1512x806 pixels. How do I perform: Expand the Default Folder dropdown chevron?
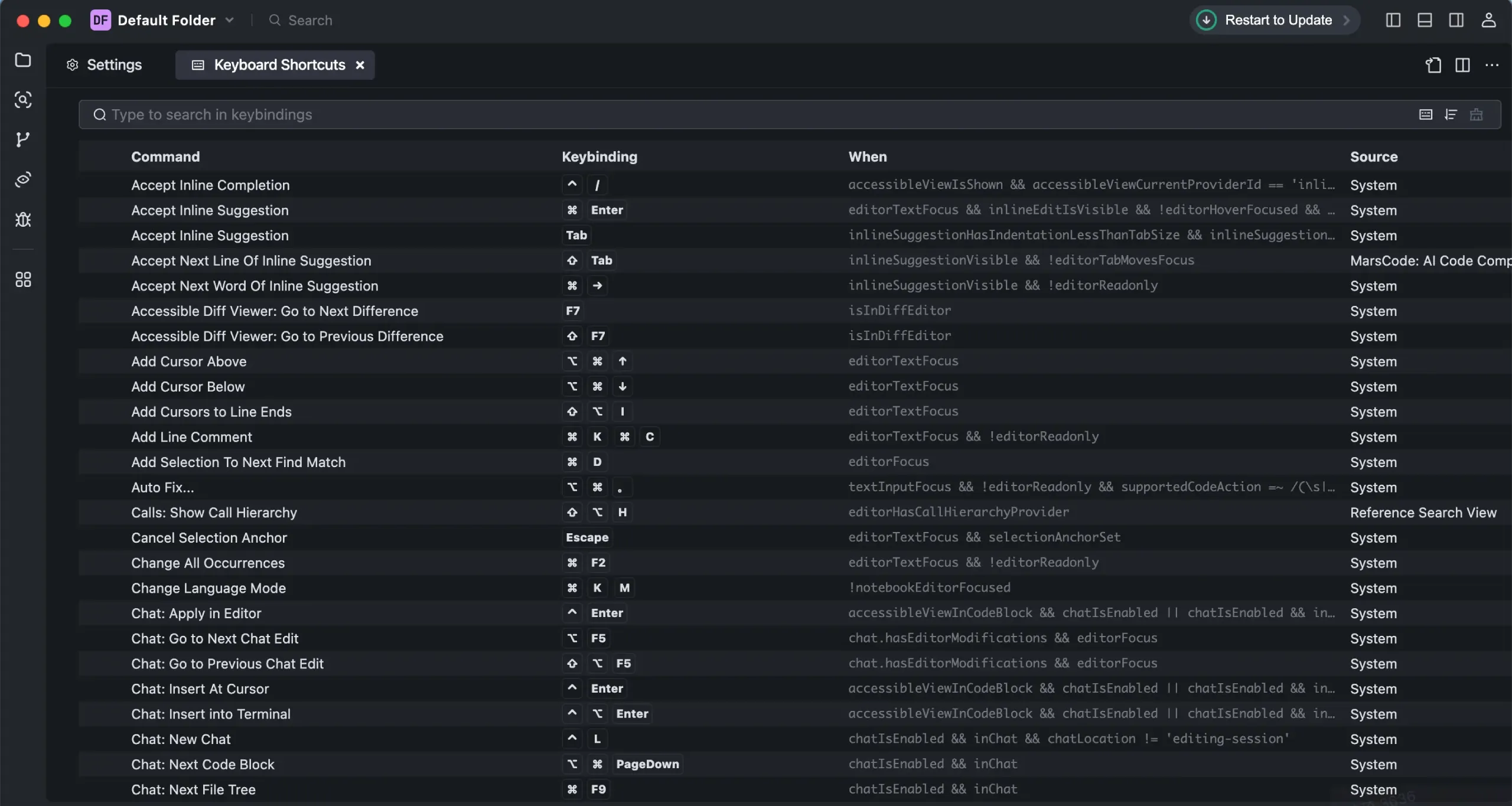pyautogui.click(x=230, y=20)
